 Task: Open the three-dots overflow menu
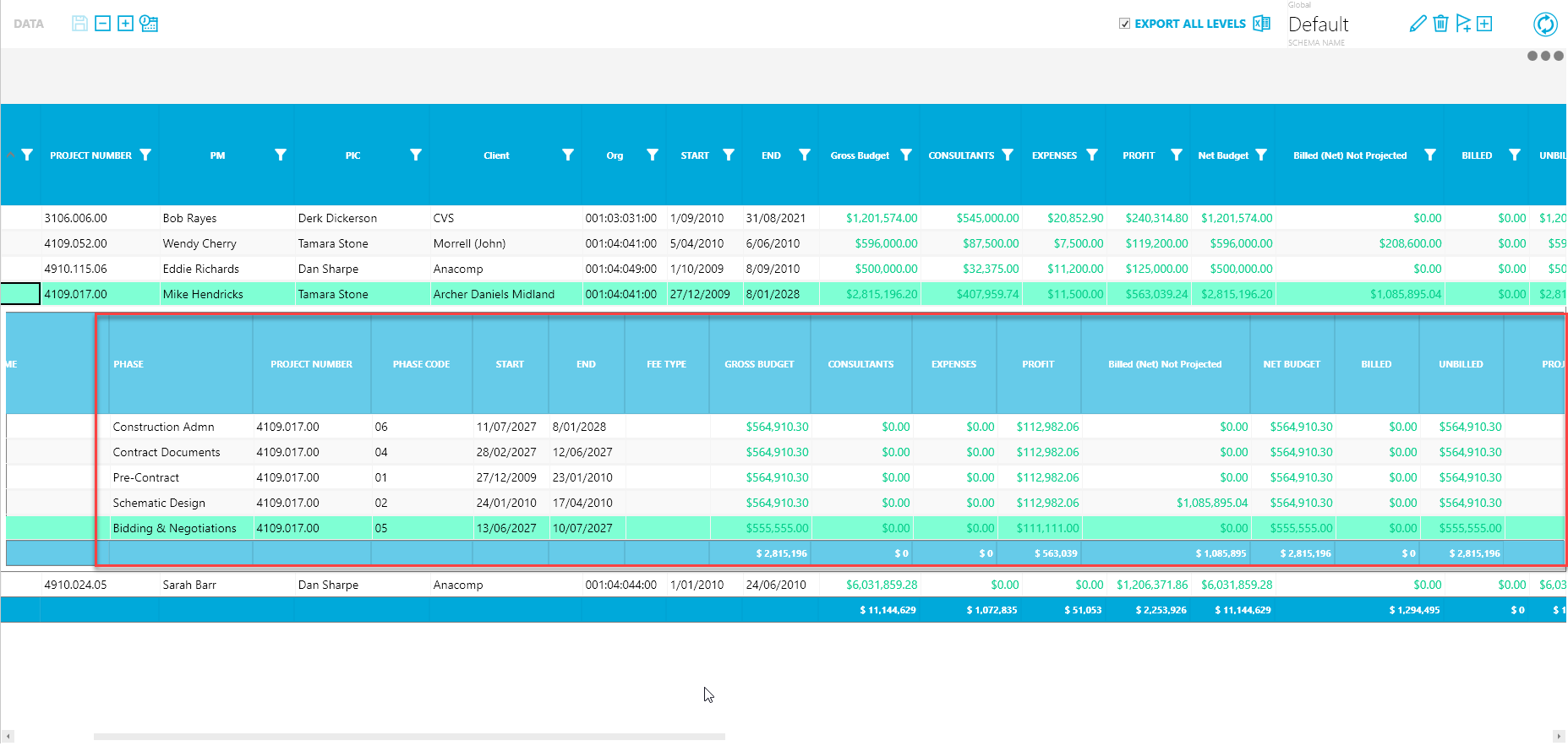pos(1545,56)
